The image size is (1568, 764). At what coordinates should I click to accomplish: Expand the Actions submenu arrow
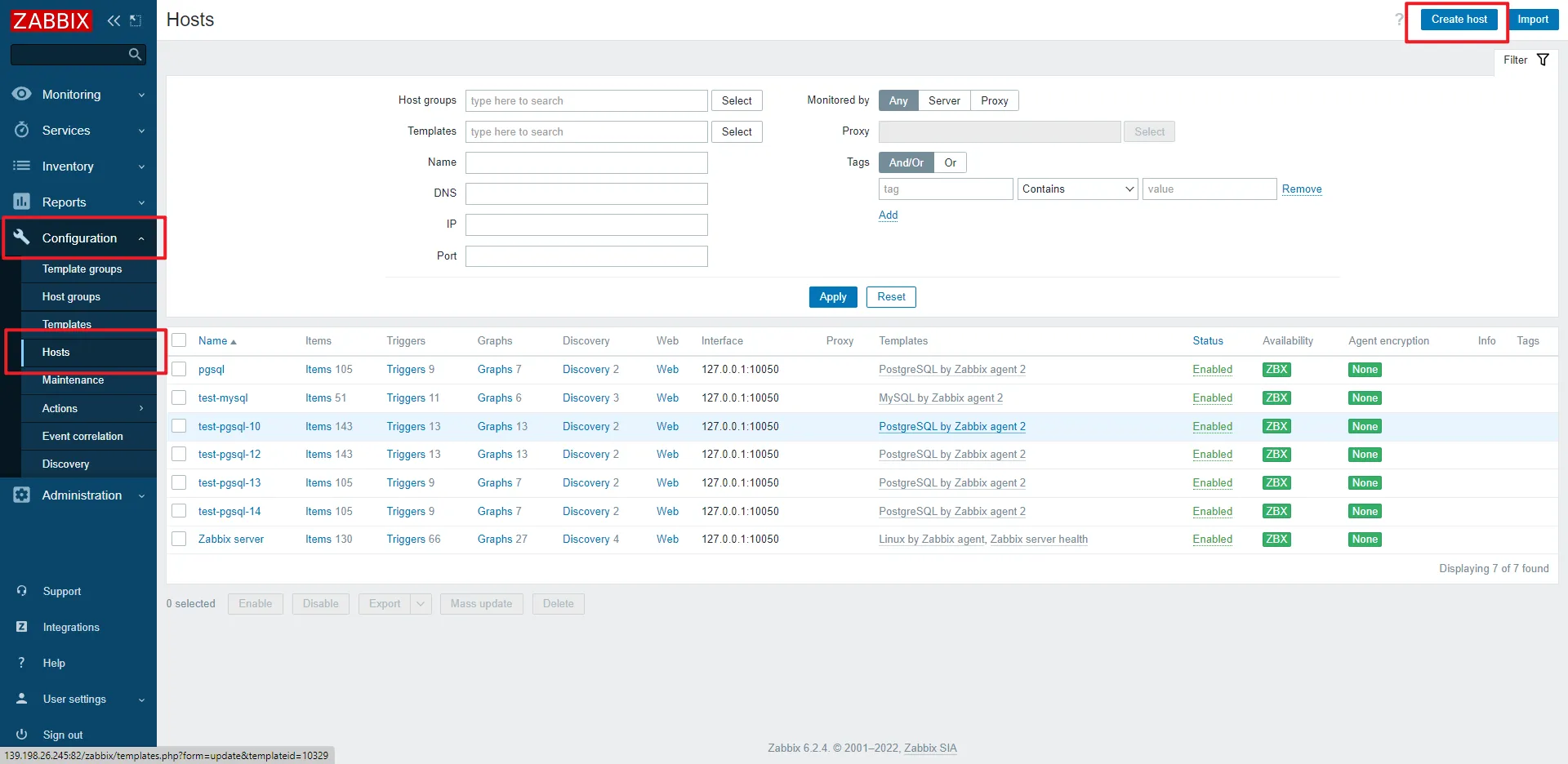click(141, 408)
